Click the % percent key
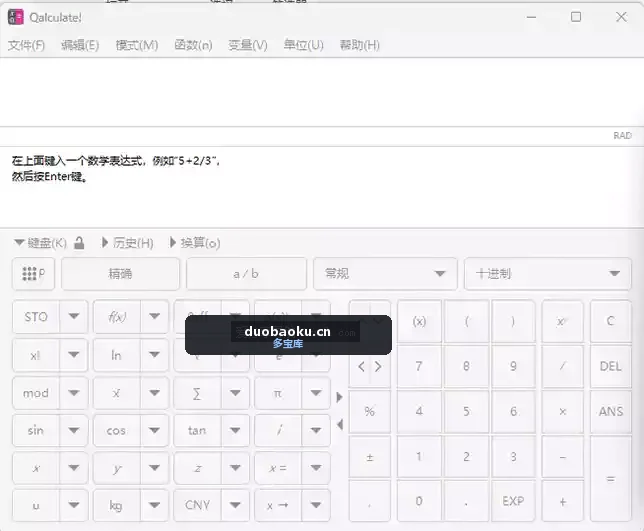 (370, 411)
